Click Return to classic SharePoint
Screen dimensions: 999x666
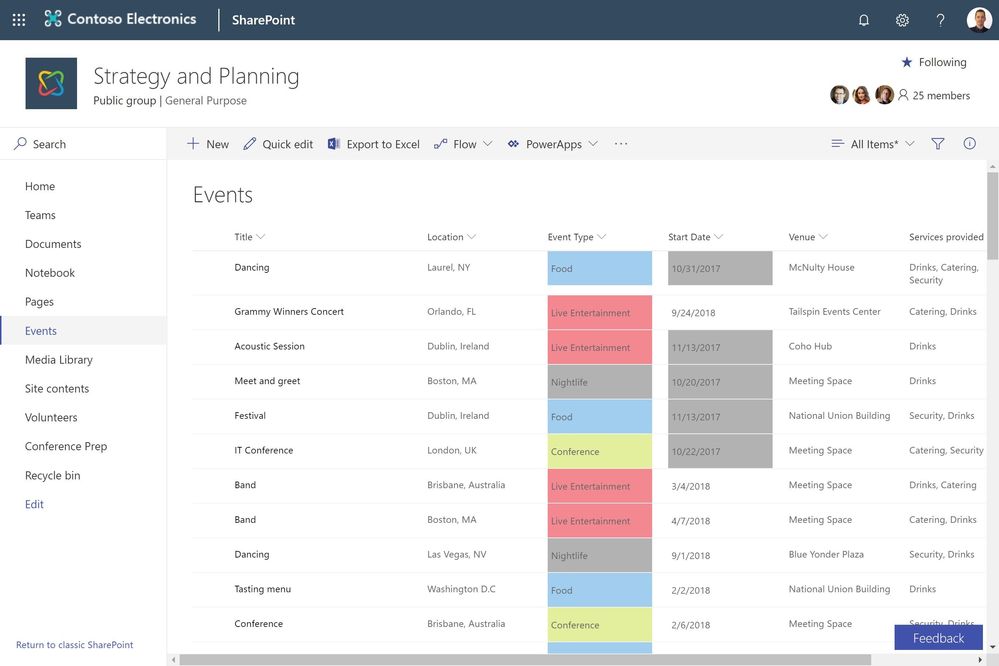[75, 644]
